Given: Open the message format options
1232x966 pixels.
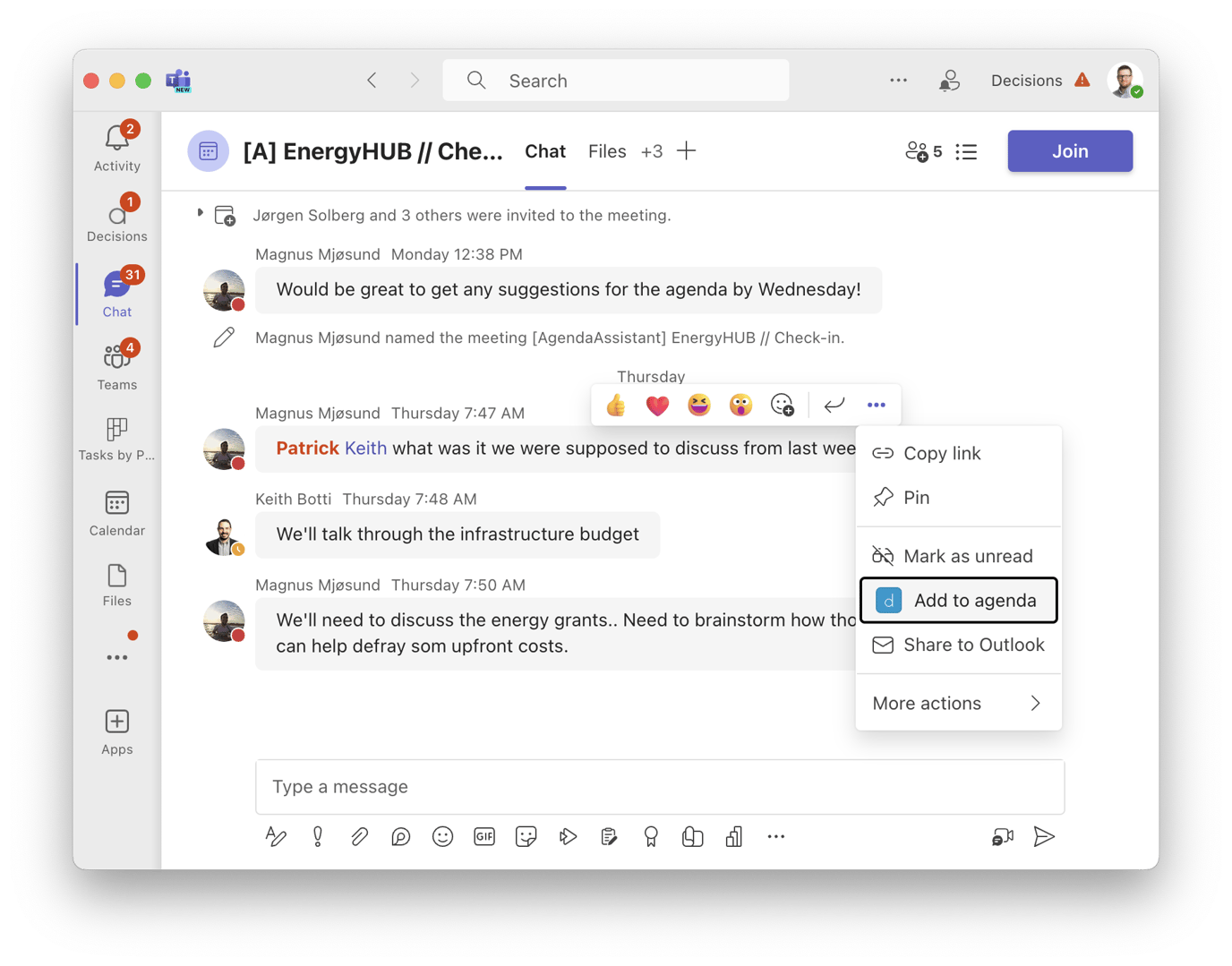Looking at the screenshot, I should click(x=276, y=837).
